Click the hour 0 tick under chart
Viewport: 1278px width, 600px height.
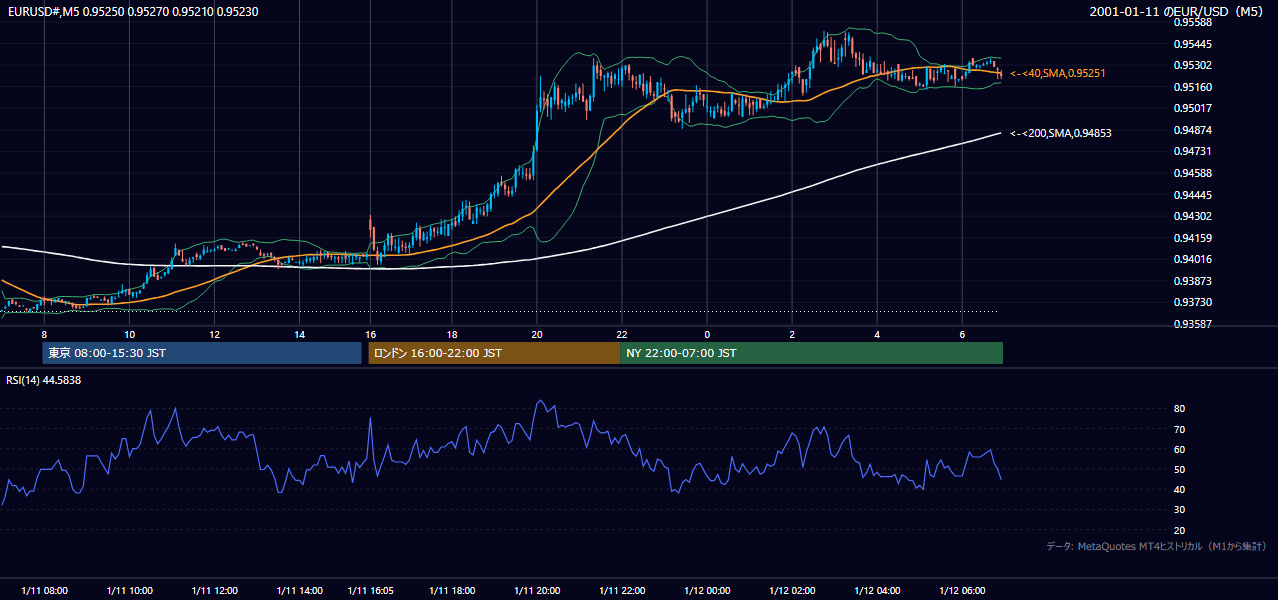(707, 334)
